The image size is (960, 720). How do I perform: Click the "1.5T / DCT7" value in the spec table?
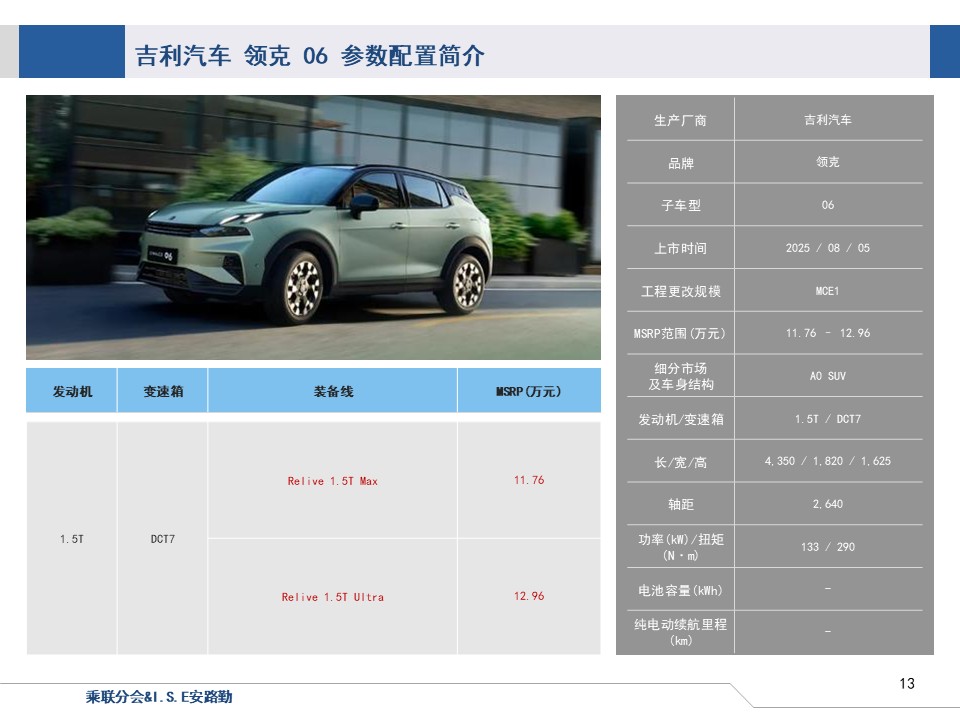tap(828, 419)
